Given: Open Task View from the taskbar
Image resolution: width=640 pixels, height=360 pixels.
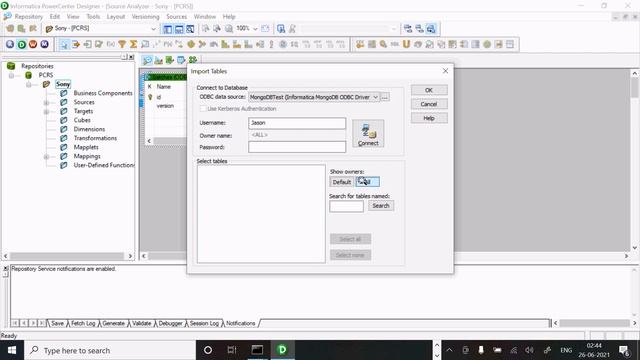Looking at the screenshot, I should tap(232, 350).
